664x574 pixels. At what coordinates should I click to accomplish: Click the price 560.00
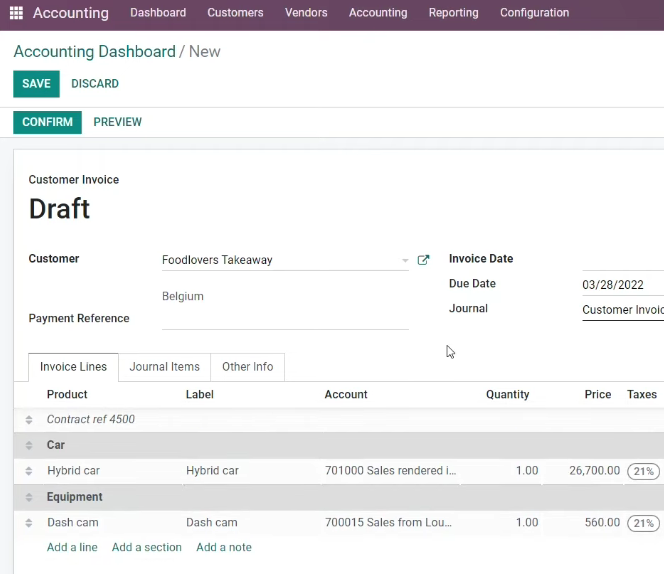602,523
